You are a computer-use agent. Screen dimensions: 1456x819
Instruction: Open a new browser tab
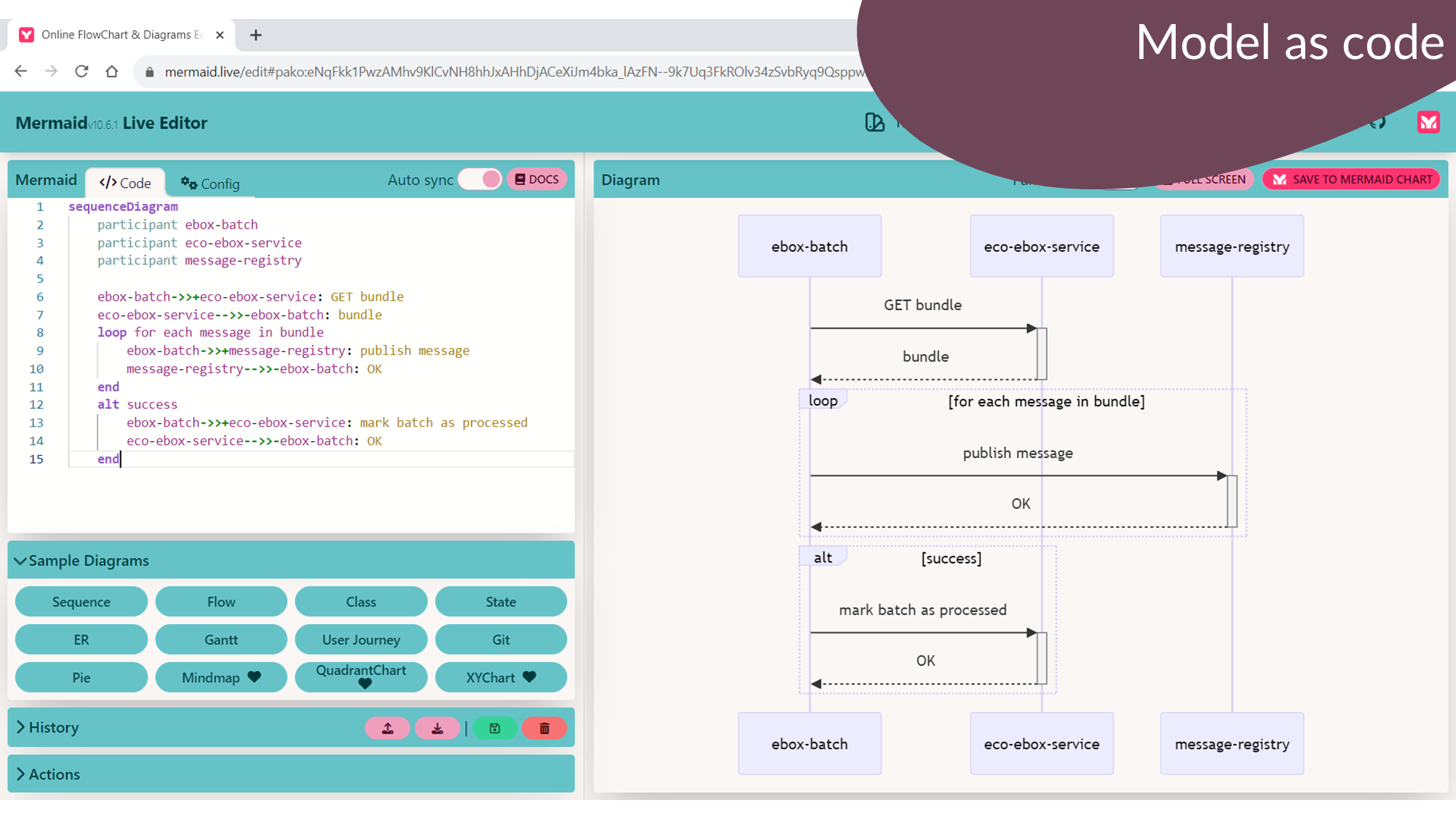256,35
